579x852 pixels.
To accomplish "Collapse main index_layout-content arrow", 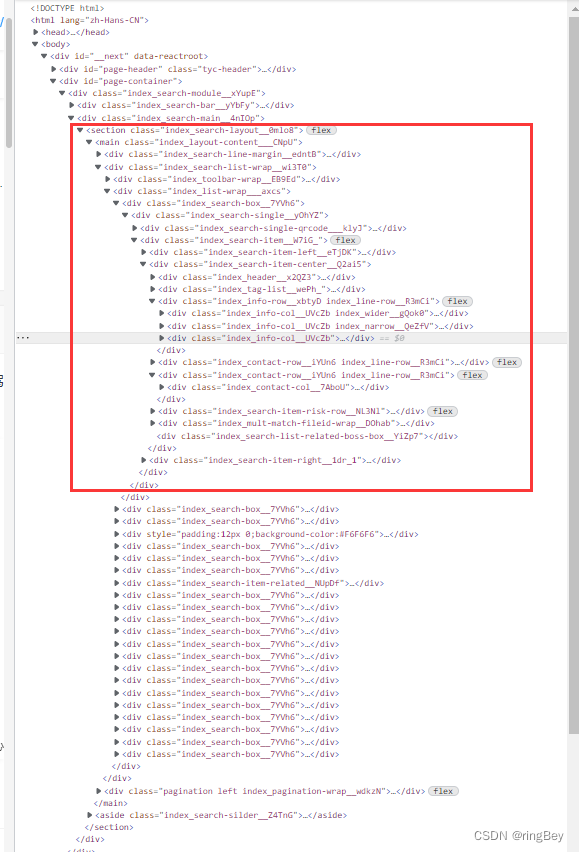I will click(89, 142).
